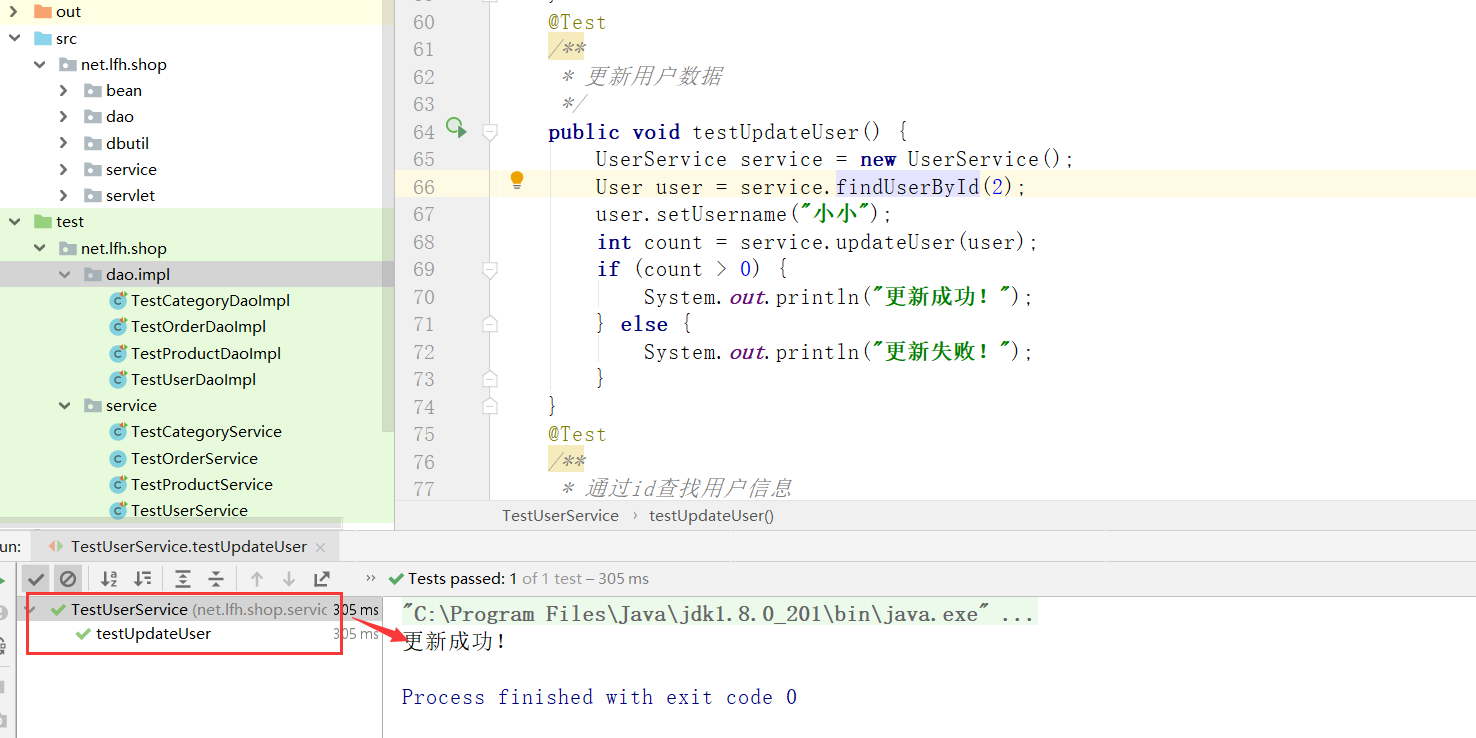The height and width of the screenshot is (738, 1476).
Task: Click the setUsername line of code
Action: pyautogui.click(x=744, y=214)
